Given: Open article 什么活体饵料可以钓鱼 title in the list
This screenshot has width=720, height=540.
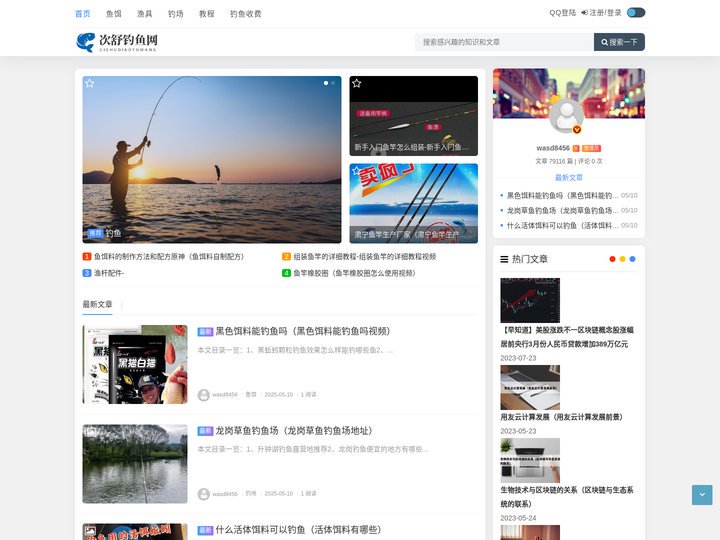Looking at the screenshot, I should click(298, 530).
